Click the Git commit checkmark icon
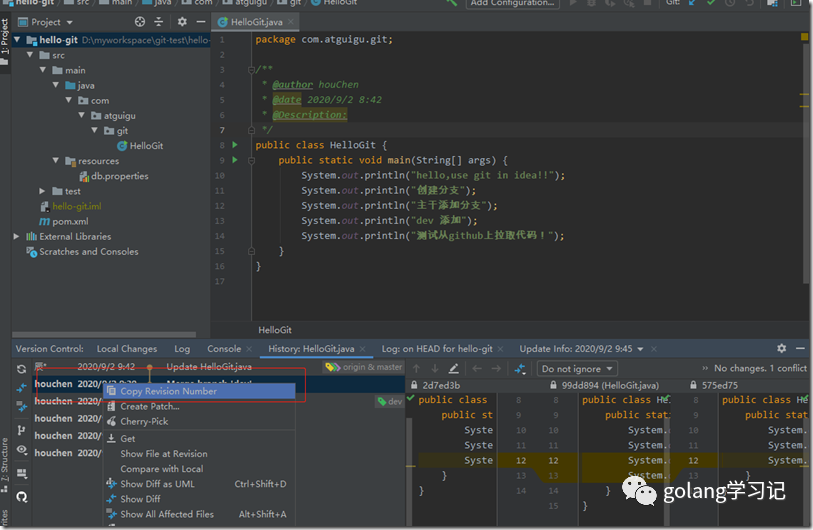 [x=711, y=3]
